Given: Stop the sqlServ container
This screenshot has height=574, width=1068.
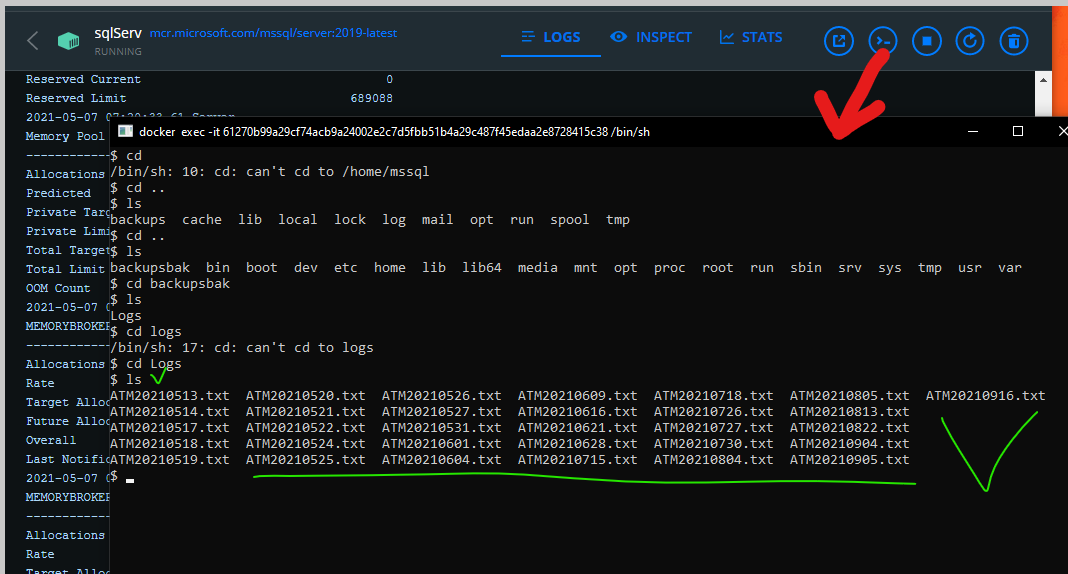Looking at the screenshot, I should (926, 41).
